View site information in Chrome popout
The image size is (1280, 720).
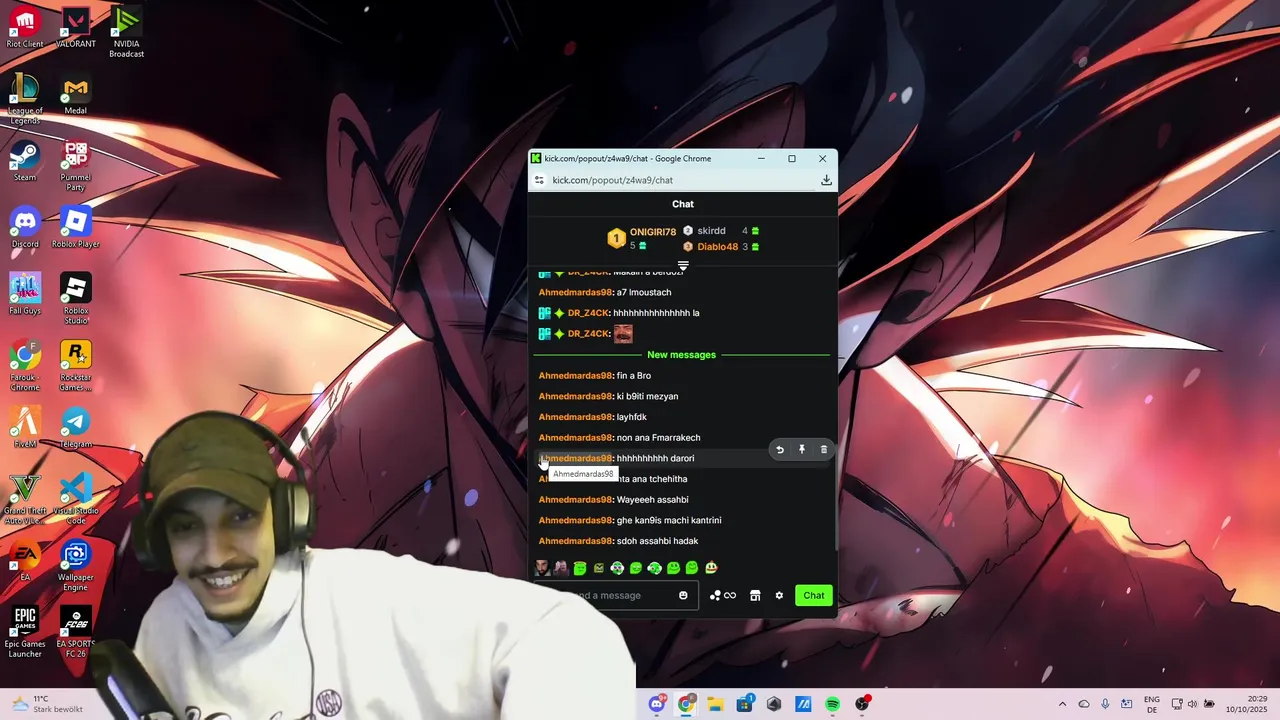pos(539,180)
